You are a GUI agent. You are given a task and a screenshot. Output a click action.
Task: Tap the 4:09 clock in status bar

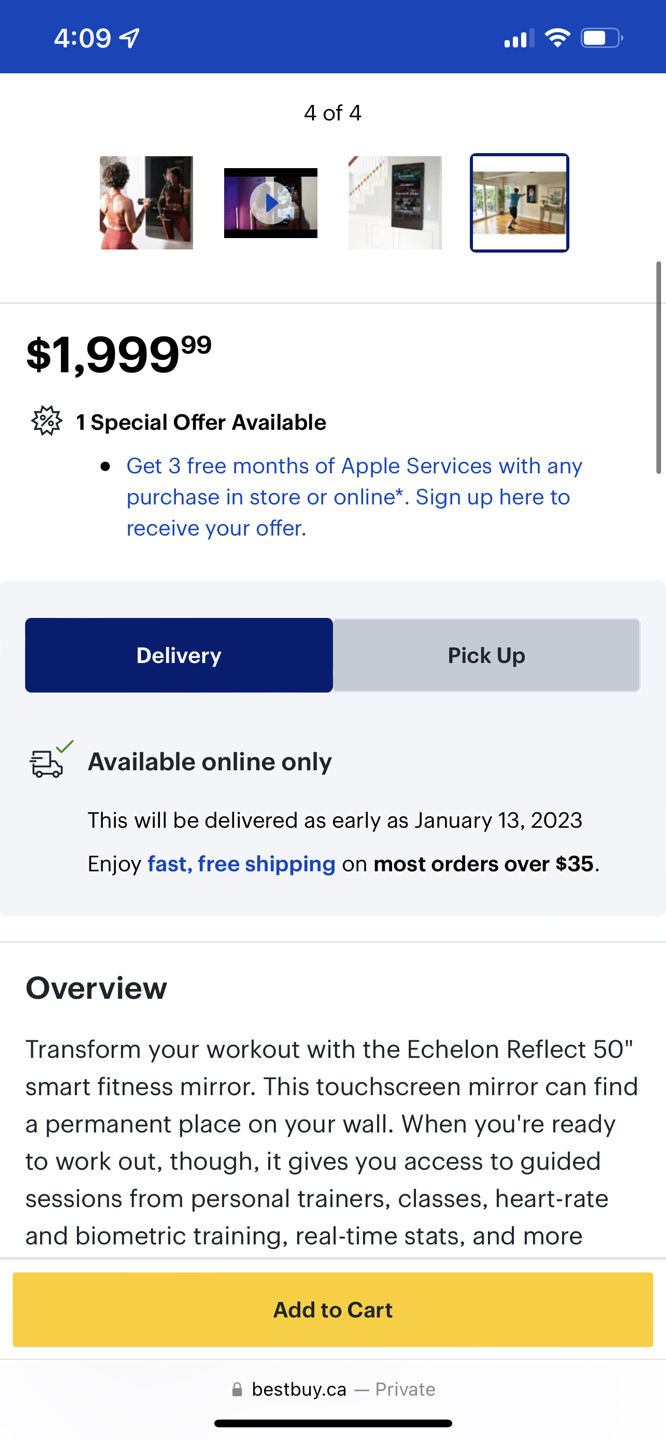coord(82,39)
